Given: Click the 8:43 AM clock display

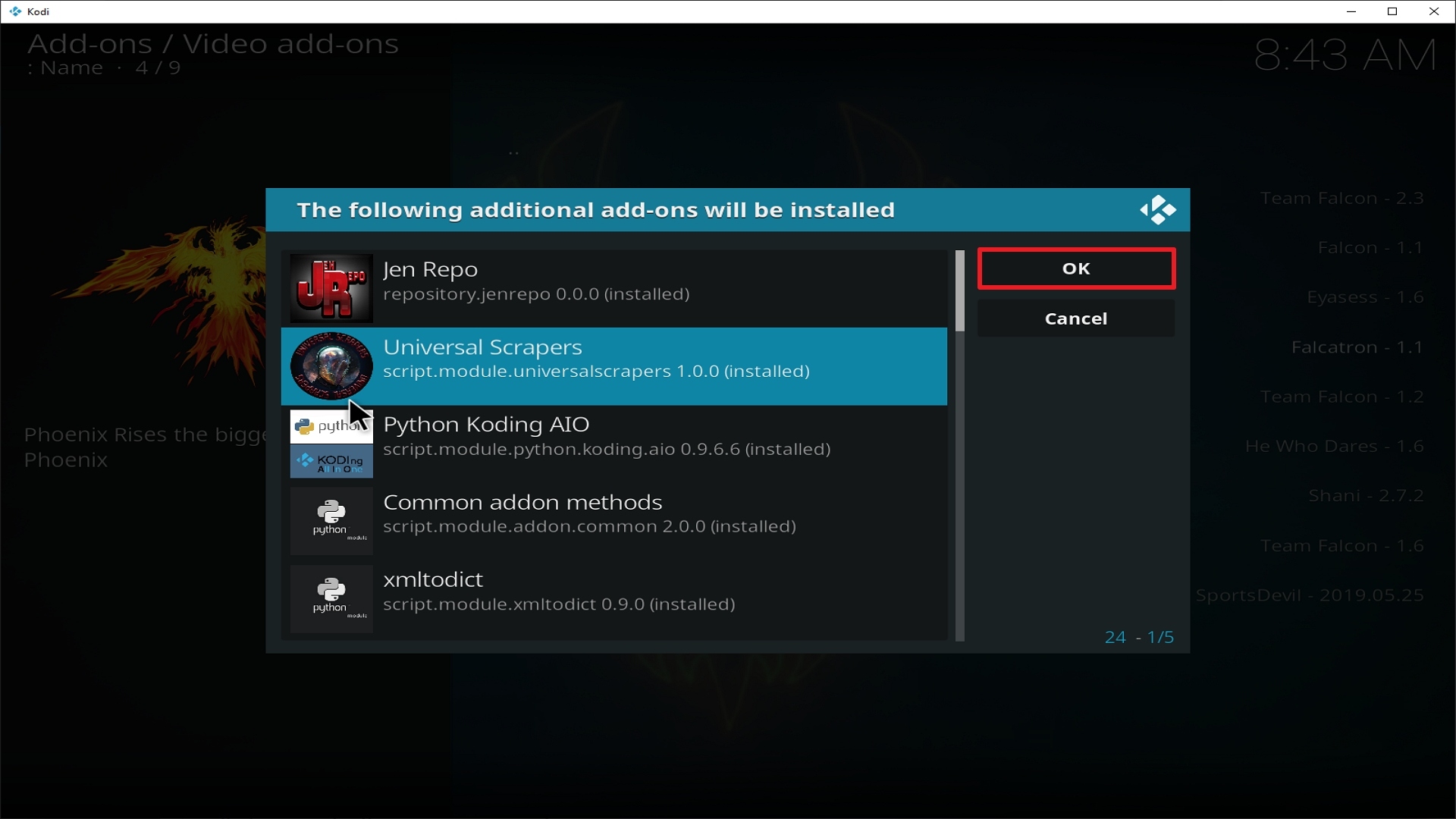Looking at the screenshot, I should click(1345, 55).
